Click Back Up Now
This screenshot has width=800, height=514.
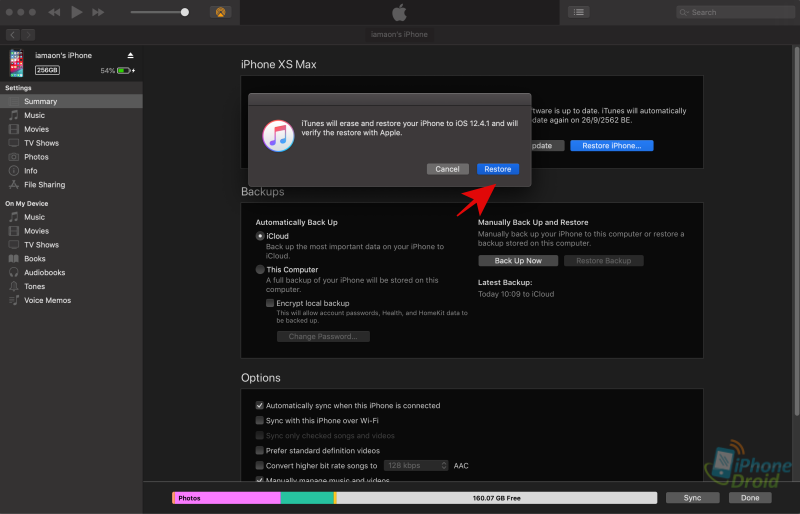(518, 261)
